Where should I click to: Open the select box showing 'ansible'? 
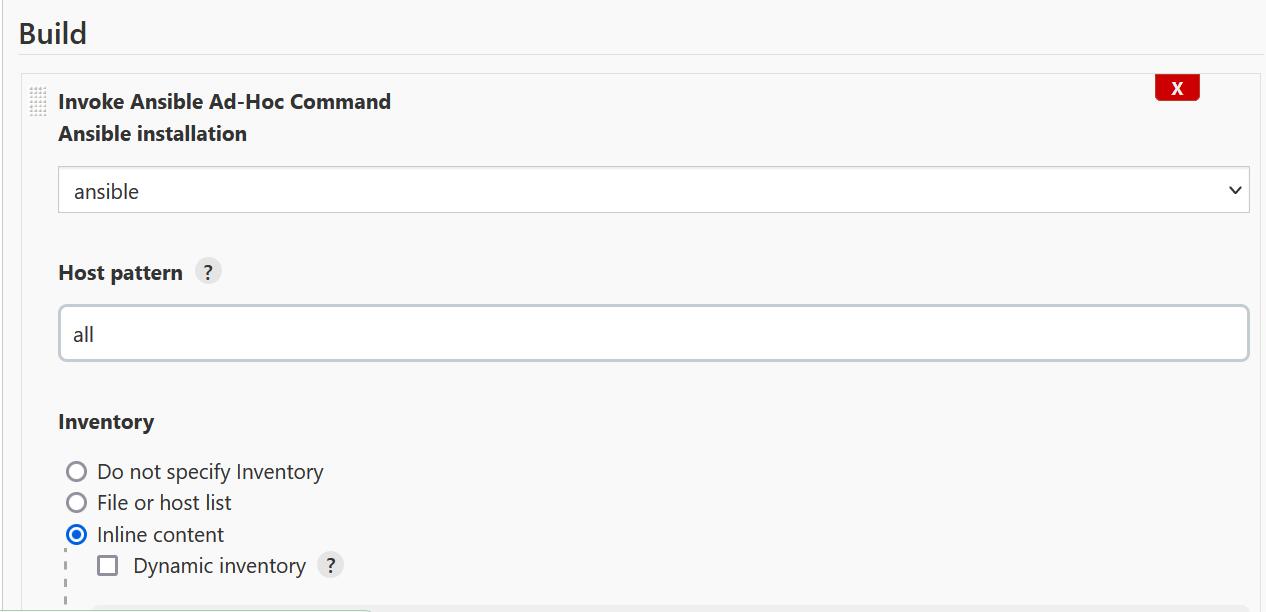(653, 190)
